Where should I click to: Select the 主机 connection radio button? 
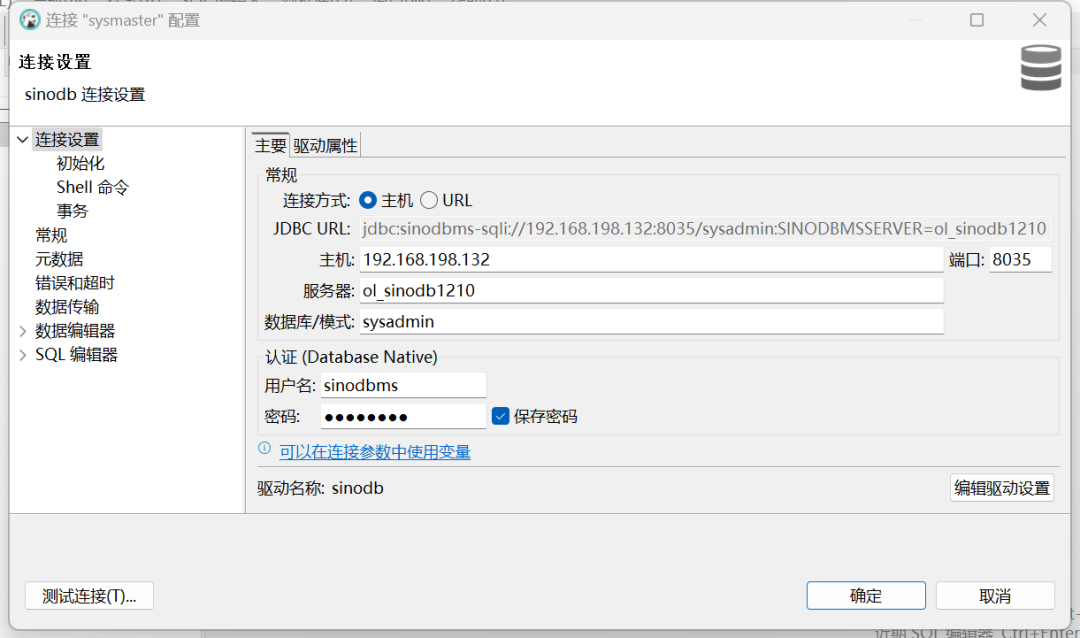point(368,200)
